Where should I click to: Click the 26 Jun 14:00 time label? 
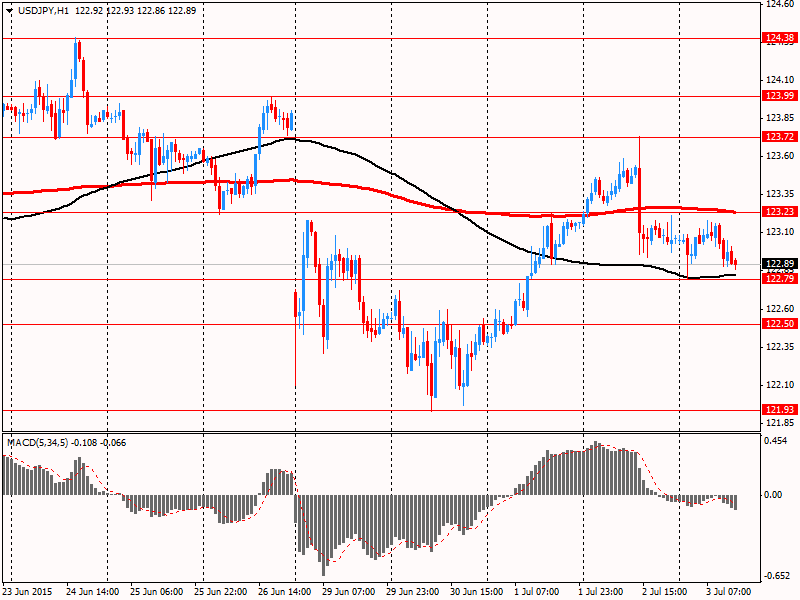click(284, 591)
